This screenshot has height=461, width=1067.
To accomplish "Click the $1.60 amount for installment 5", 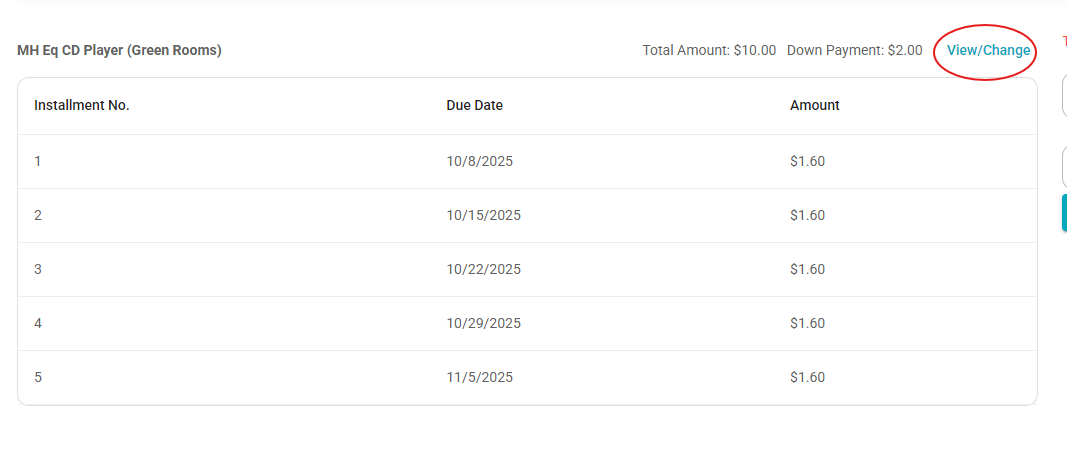I will [x=808, y=377].
